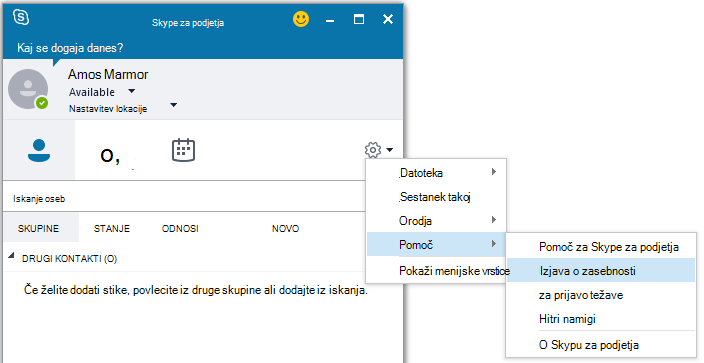Open the Contacts person icon tab
The image size is (704, 363).
click(x=39, y=150)
